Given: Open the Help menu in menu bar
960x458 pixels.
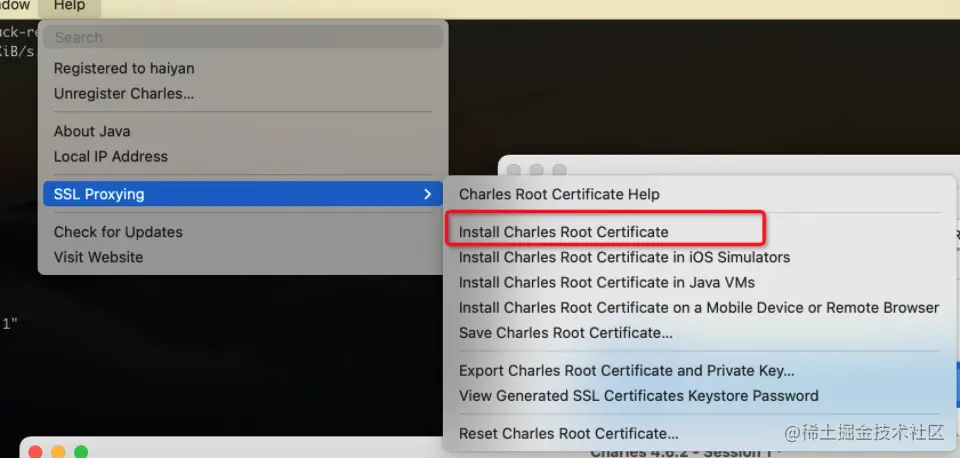Looking at the screenshot, I should click(69, 7).
